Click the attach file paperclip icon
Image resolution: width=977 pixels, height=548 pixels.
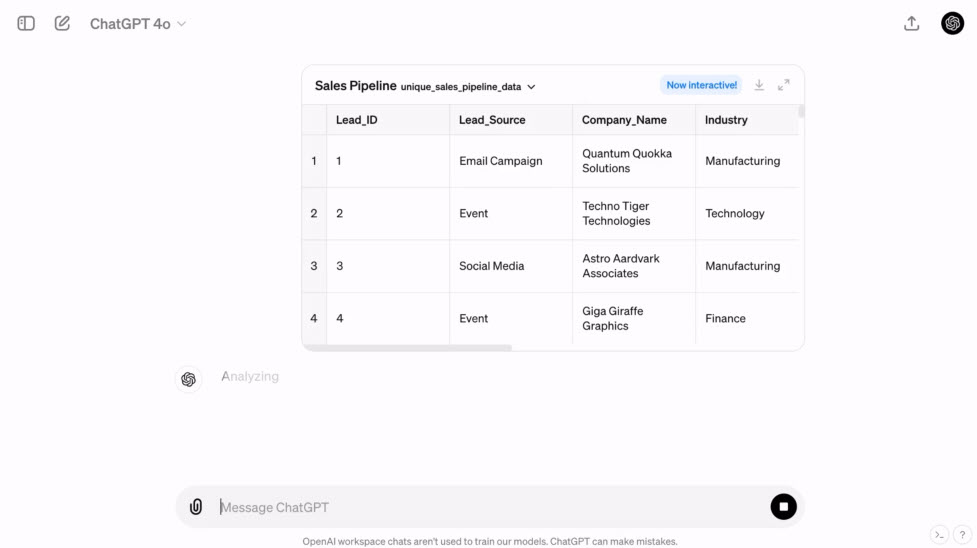(x=196, y=507)
